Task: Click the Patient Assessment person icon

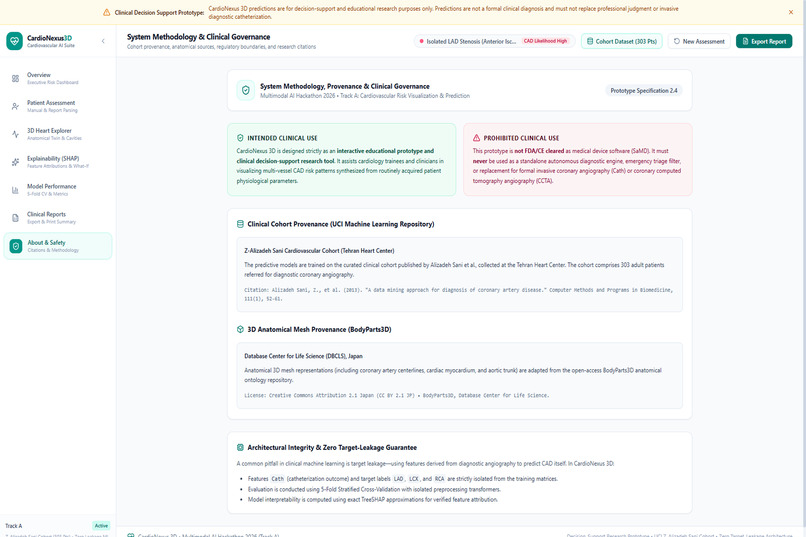Action: [15, 106]
